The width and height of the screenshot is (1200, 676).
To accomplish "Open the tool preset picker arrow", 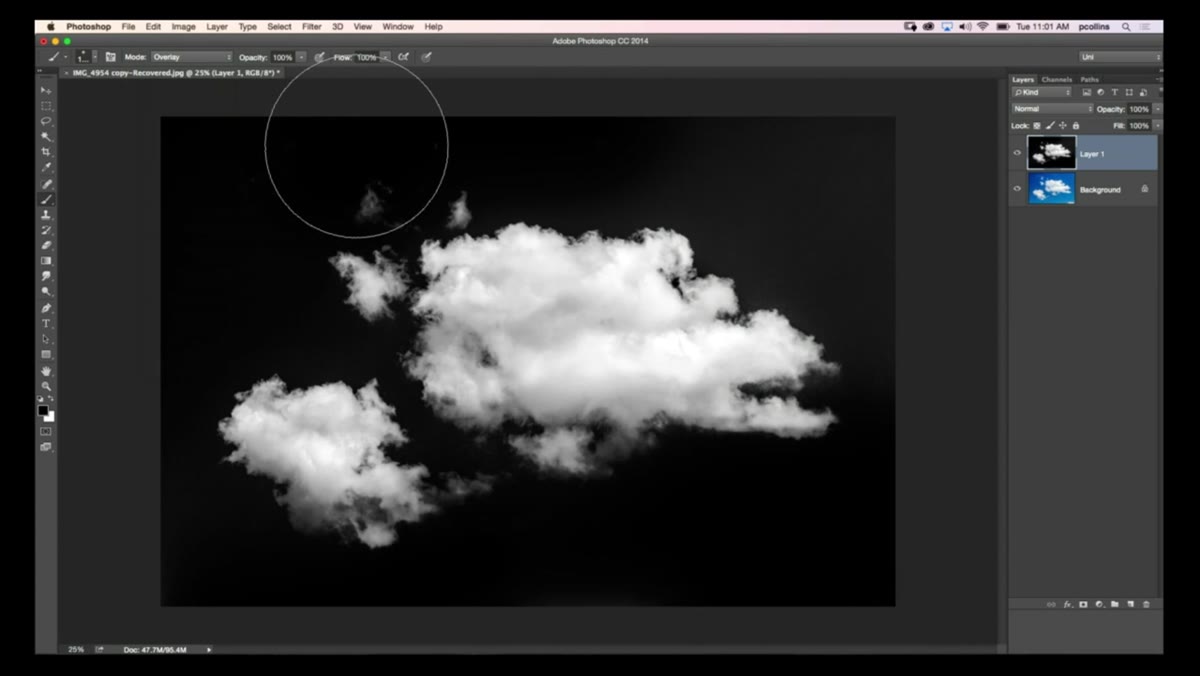I will pos(66,57).
